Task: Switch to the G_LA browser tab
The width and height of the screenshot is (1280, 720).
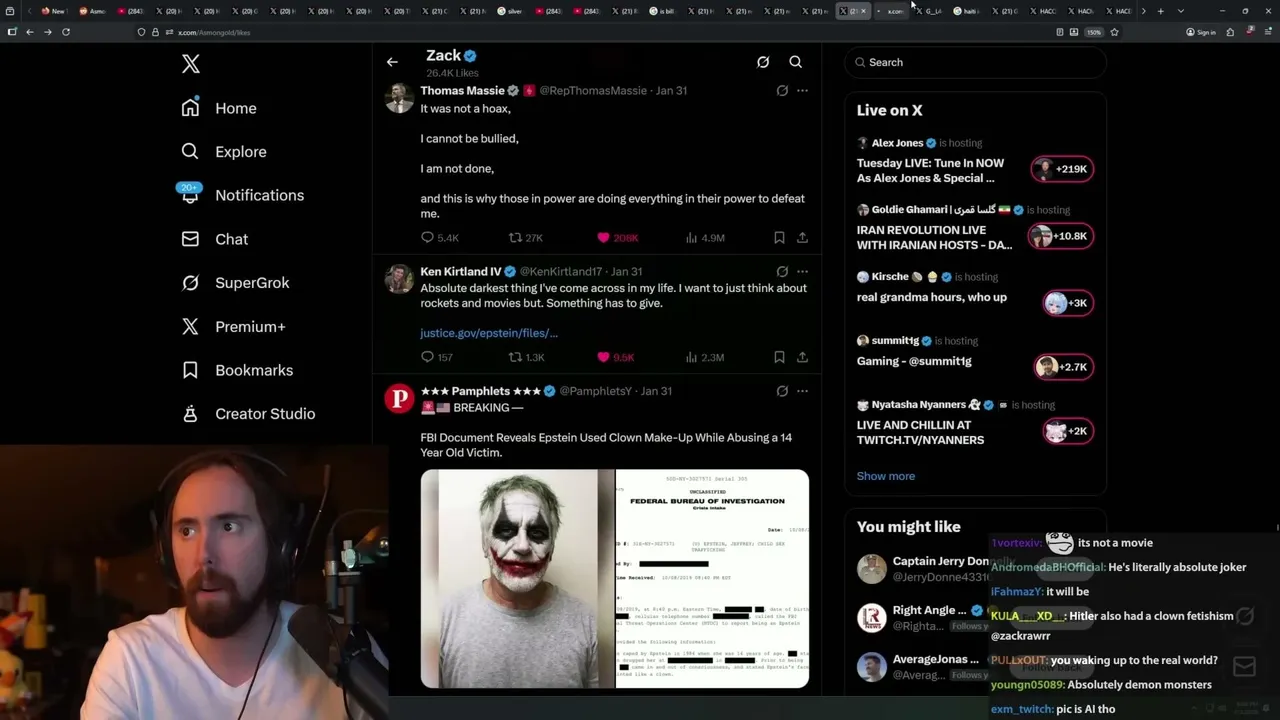Action: (929, 11)
